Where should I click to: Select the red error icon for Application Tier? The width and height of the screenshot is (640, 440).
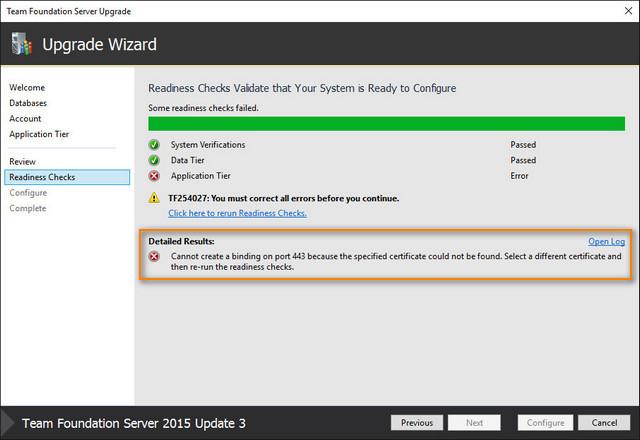(x=155, y=175)
